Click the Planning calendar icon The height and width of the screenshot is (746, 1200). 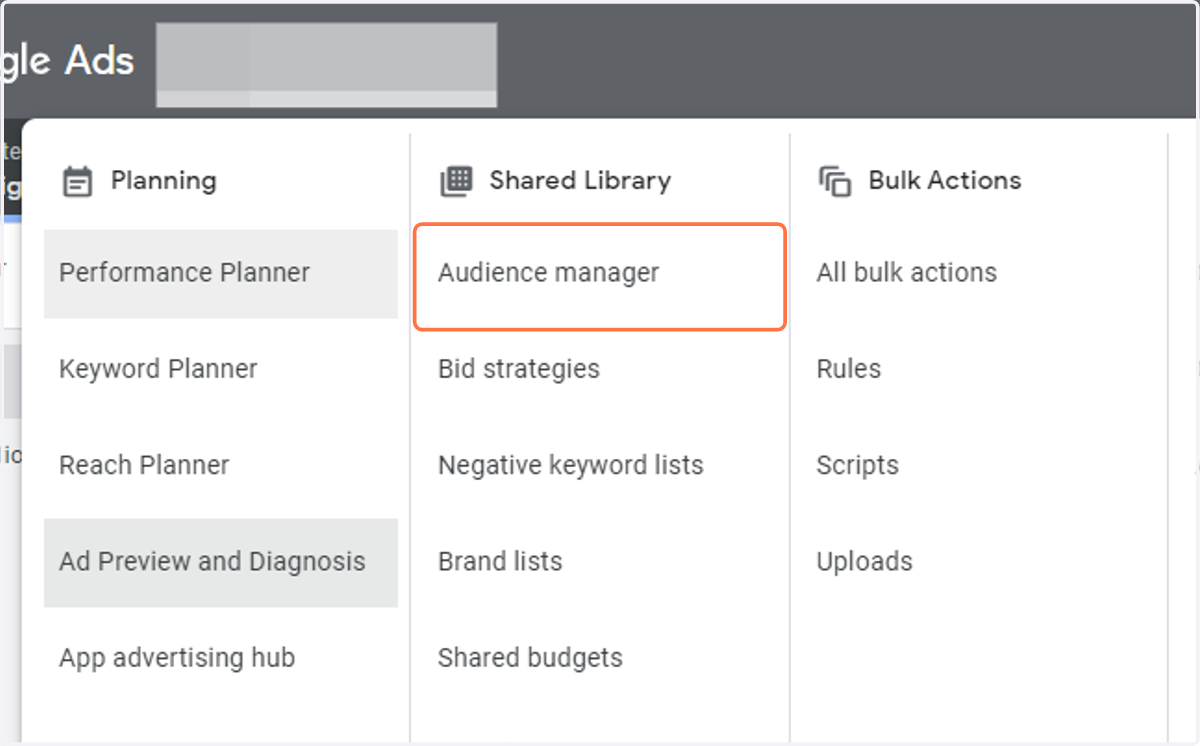(x=77, y=182)
